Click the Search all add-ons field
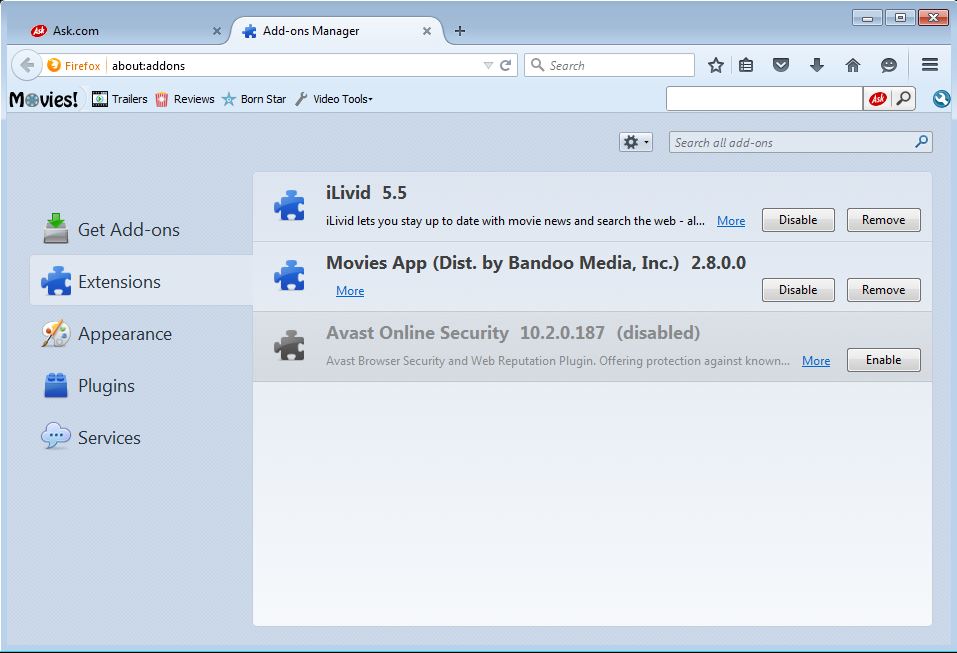The height and width of the screenshot is (653, 957). click(x=800, y=142)
